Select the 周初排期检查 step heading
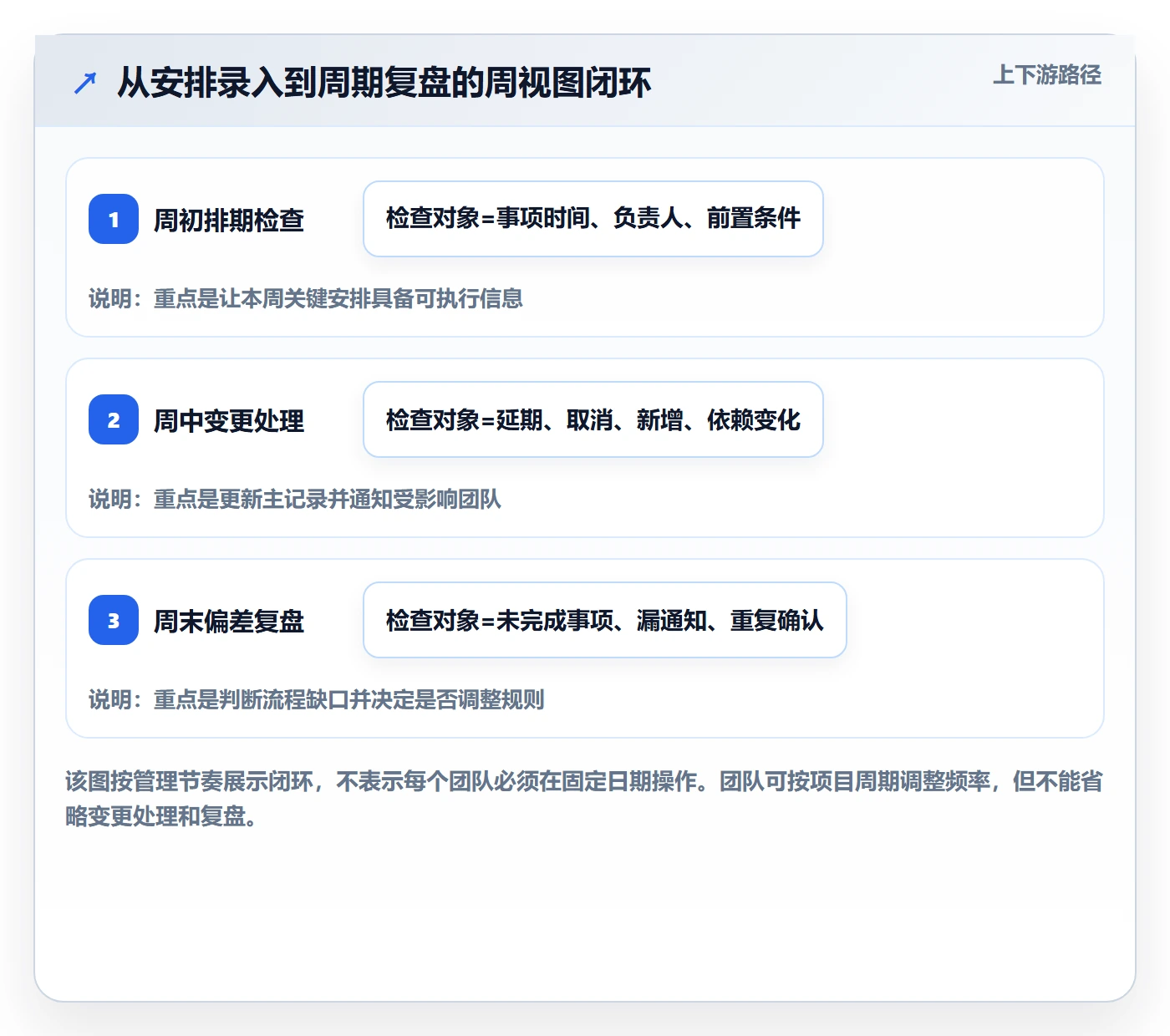Viewport: 1170px width, 1036px height. (229, 220)
